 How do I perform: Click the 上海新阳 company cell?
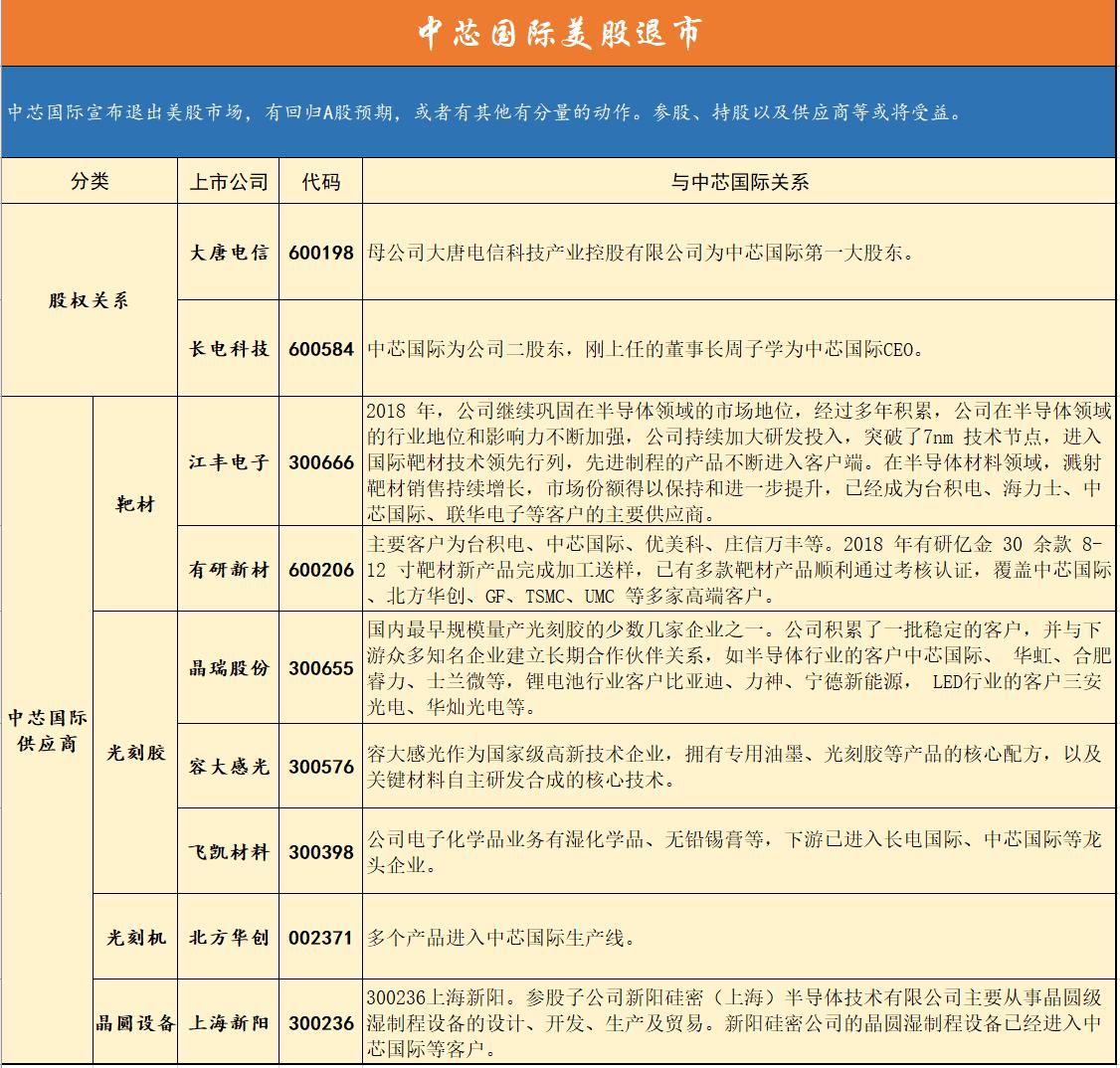point(229,1022)
